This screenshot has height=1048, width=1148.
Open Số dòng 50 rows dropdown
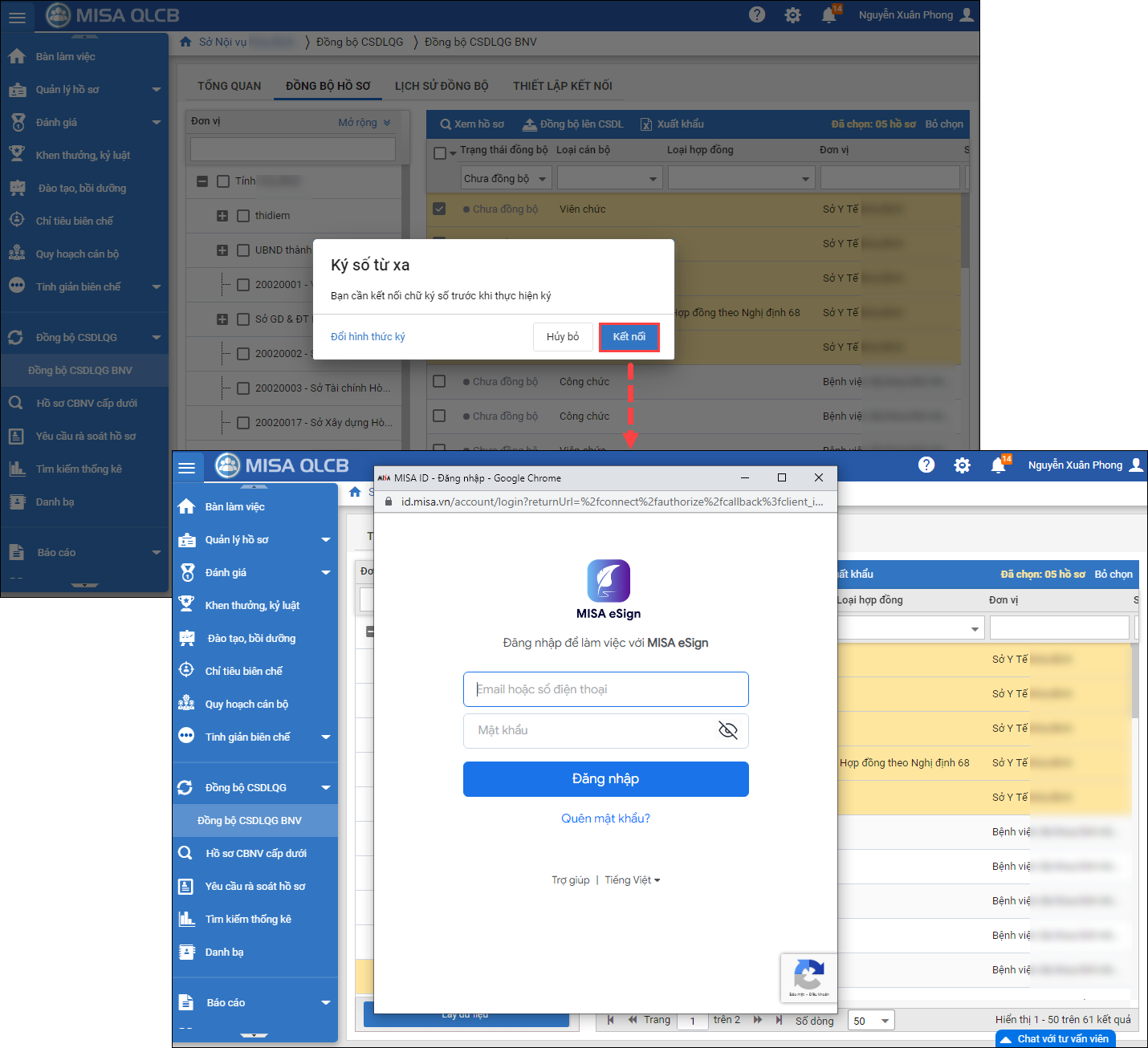[x=871, y=1021]
